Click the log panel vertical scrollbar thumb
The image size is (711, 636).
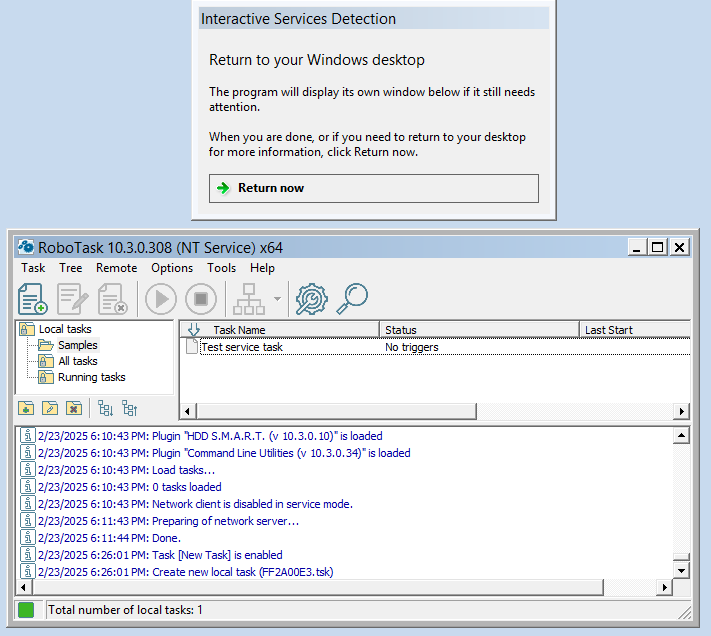(x=681, y=557)
